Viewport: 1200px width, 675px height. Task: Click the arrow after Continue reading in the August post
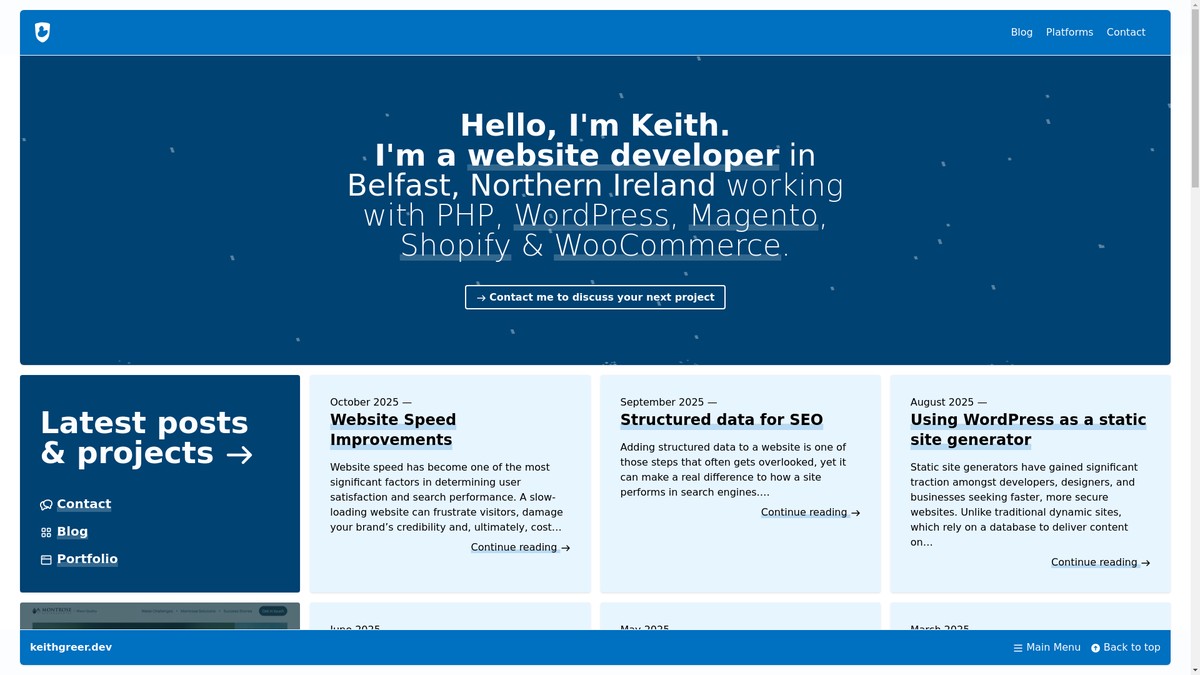(1145, 563)
